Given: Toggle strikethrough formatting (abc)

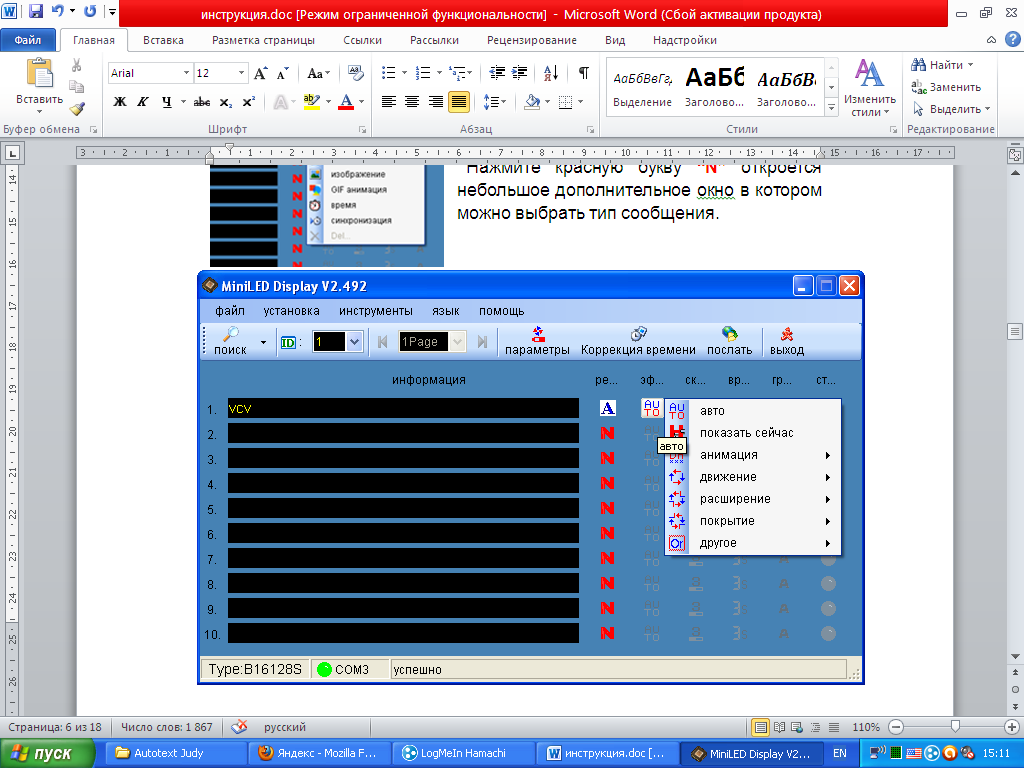Looking at the screenshot, I should point(202,101).
